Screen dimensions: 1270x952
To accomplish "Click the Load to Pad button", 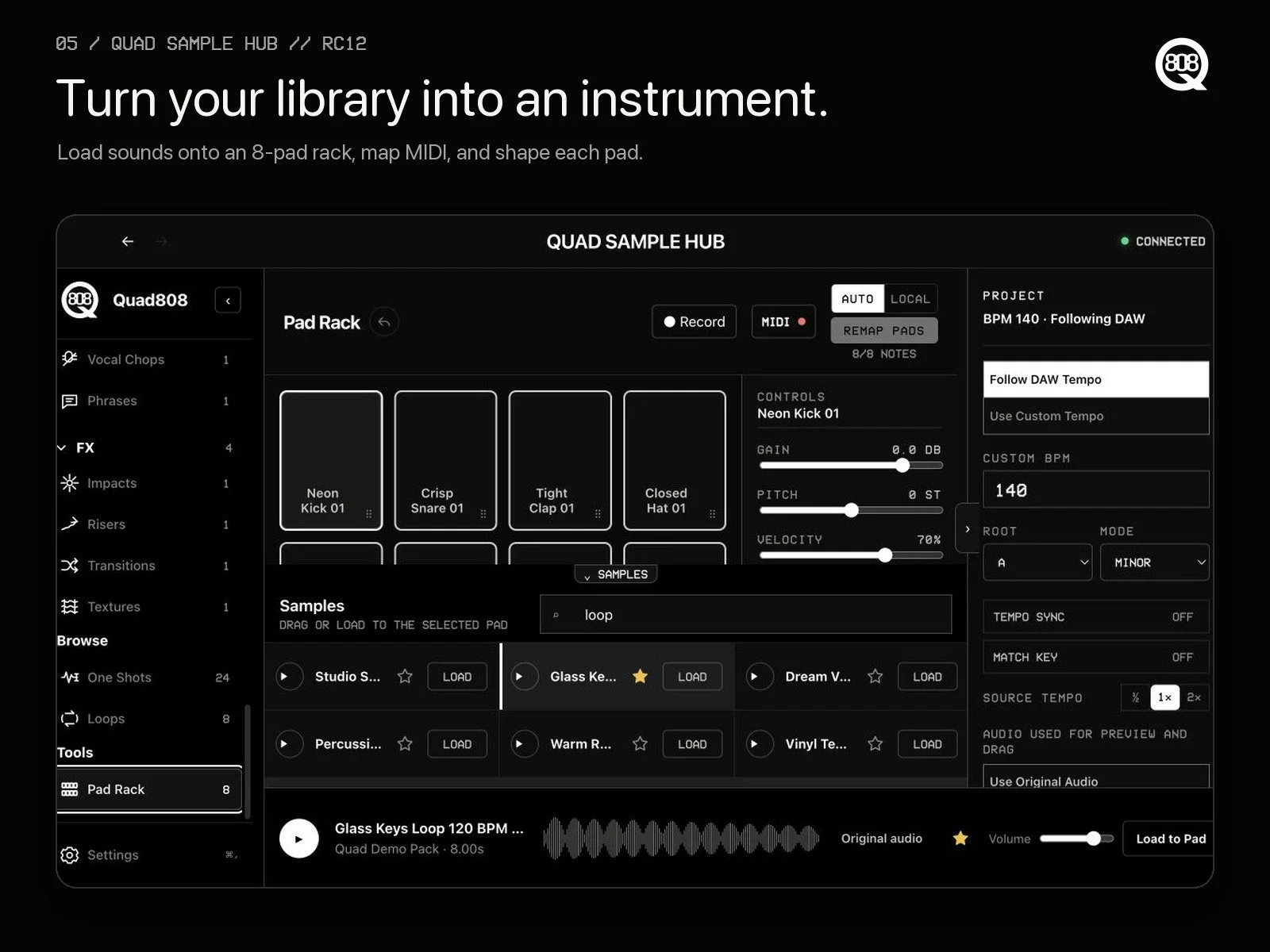I will 1168,839.
